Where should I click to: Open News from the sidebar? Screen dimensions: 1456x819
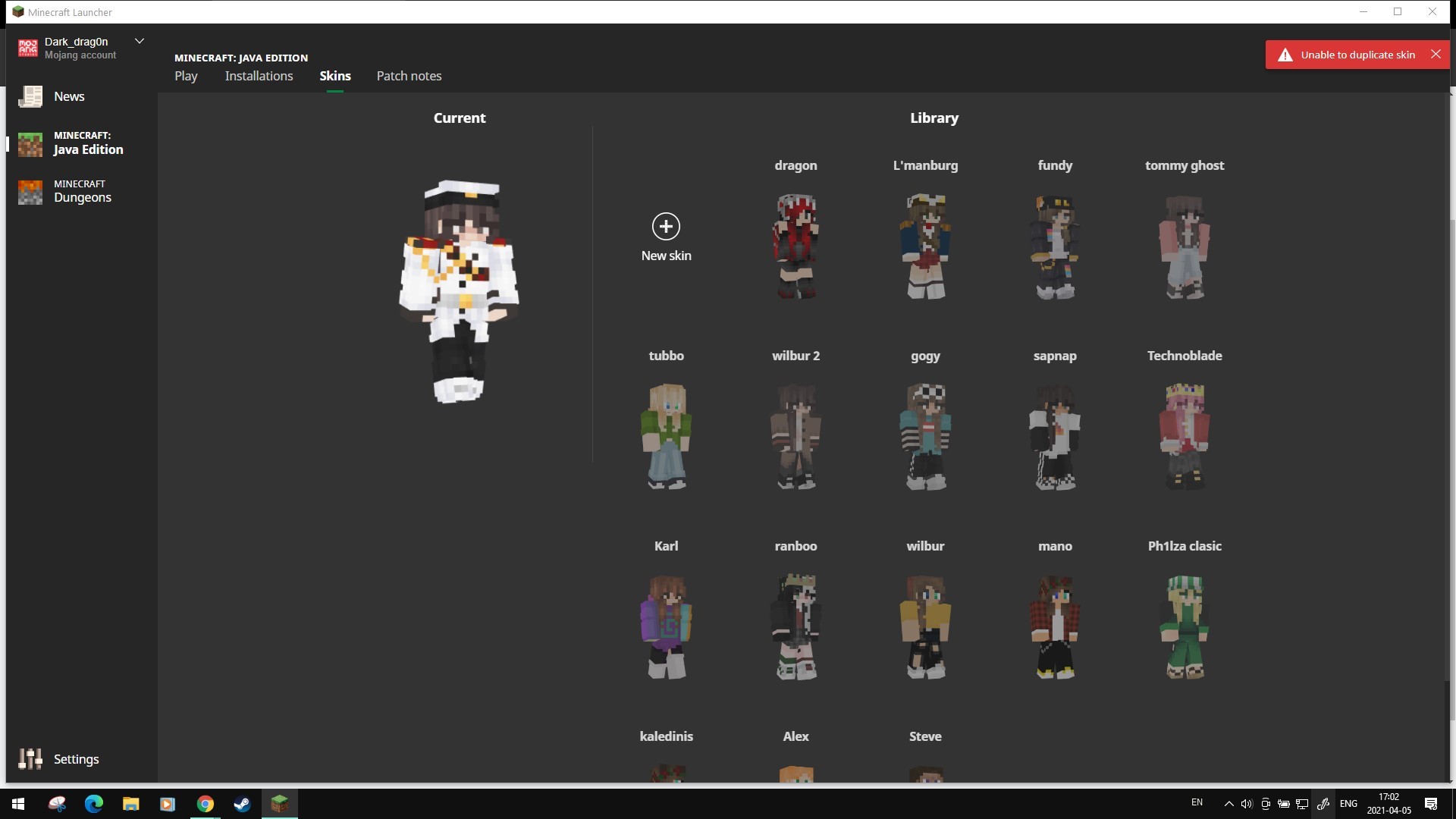click(69, 96)
